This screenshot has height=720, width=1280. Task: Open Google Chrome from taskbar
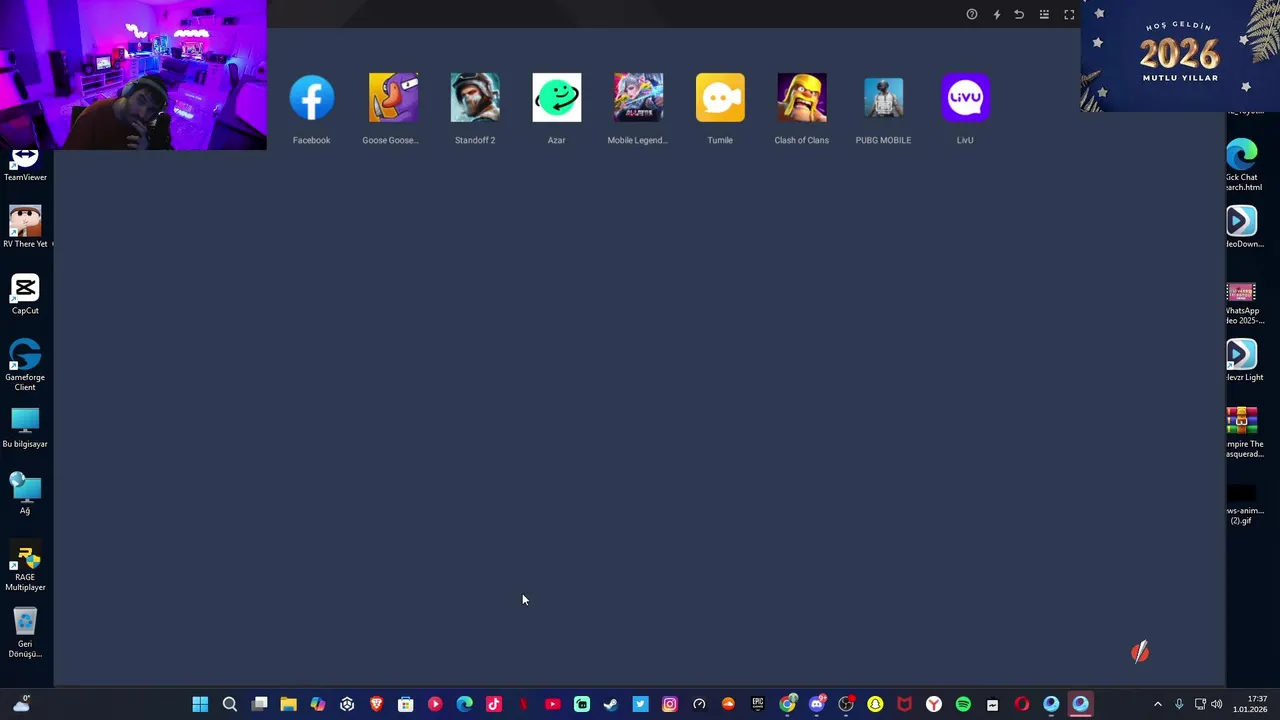(x=787, y=704)
